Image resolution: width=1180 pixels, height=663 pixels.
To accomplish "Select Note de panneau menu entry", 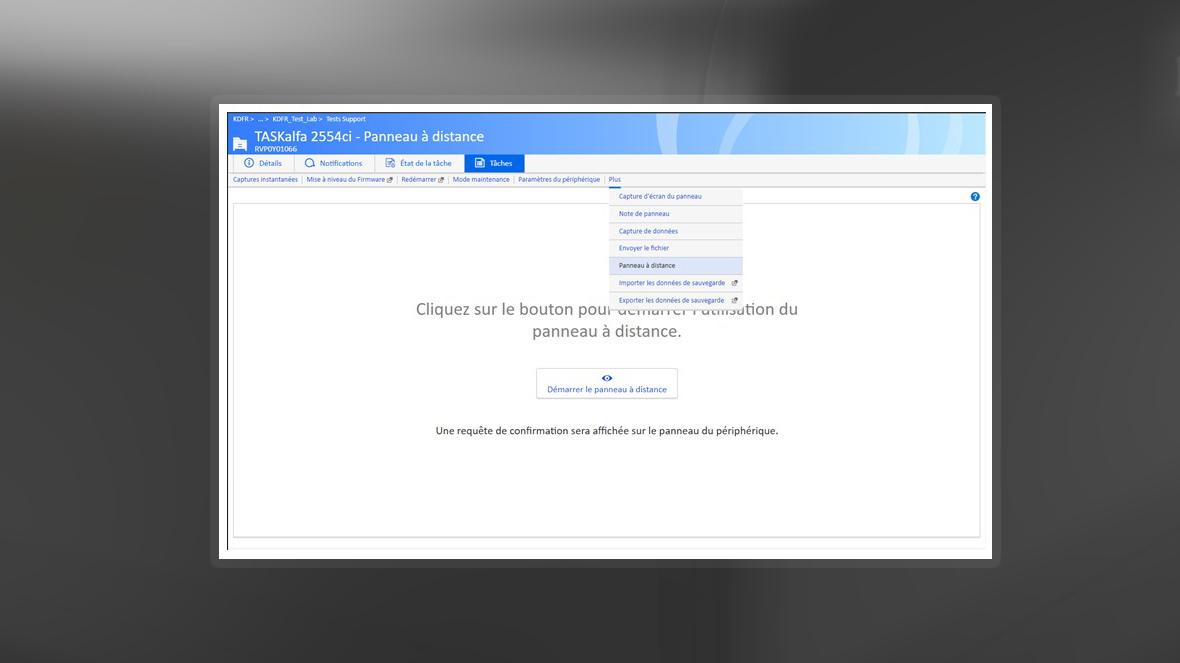I will [644, 214].
